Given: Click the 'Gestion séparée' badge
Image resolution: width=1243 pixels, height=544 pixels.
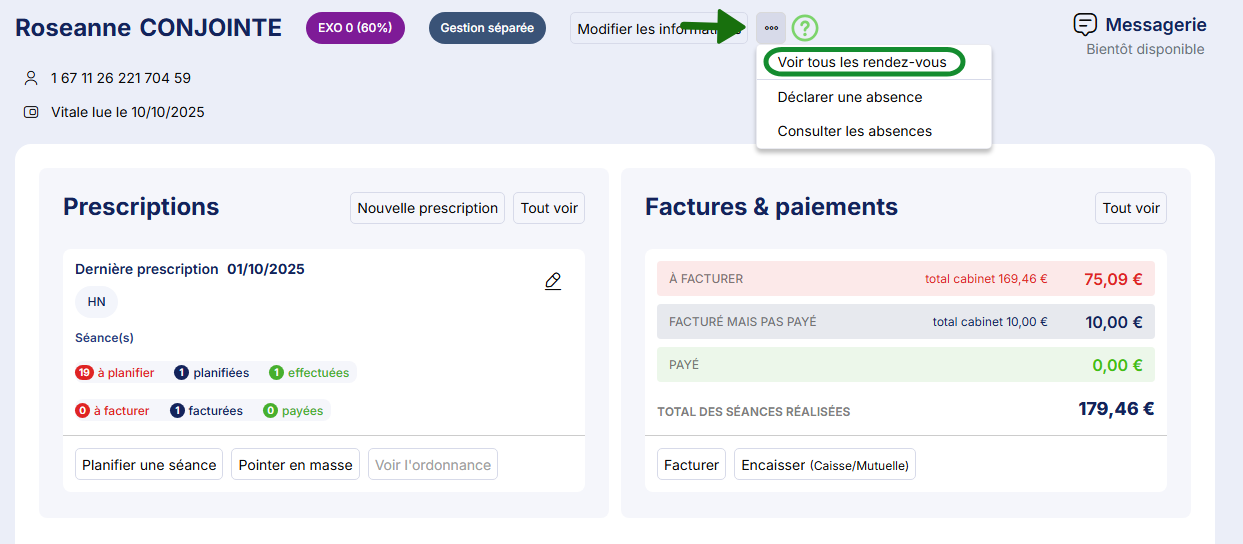Looking at the screenshot, I should tap(487, 28).
